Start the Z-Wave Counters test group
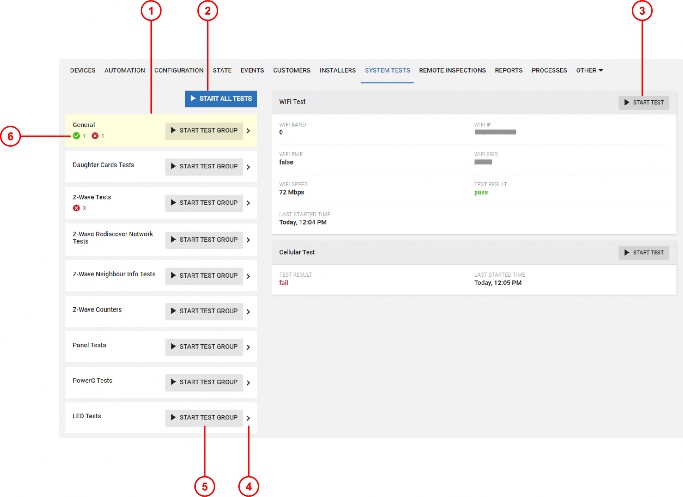This screenshot has height=497, width=683. tap(204, 311)
